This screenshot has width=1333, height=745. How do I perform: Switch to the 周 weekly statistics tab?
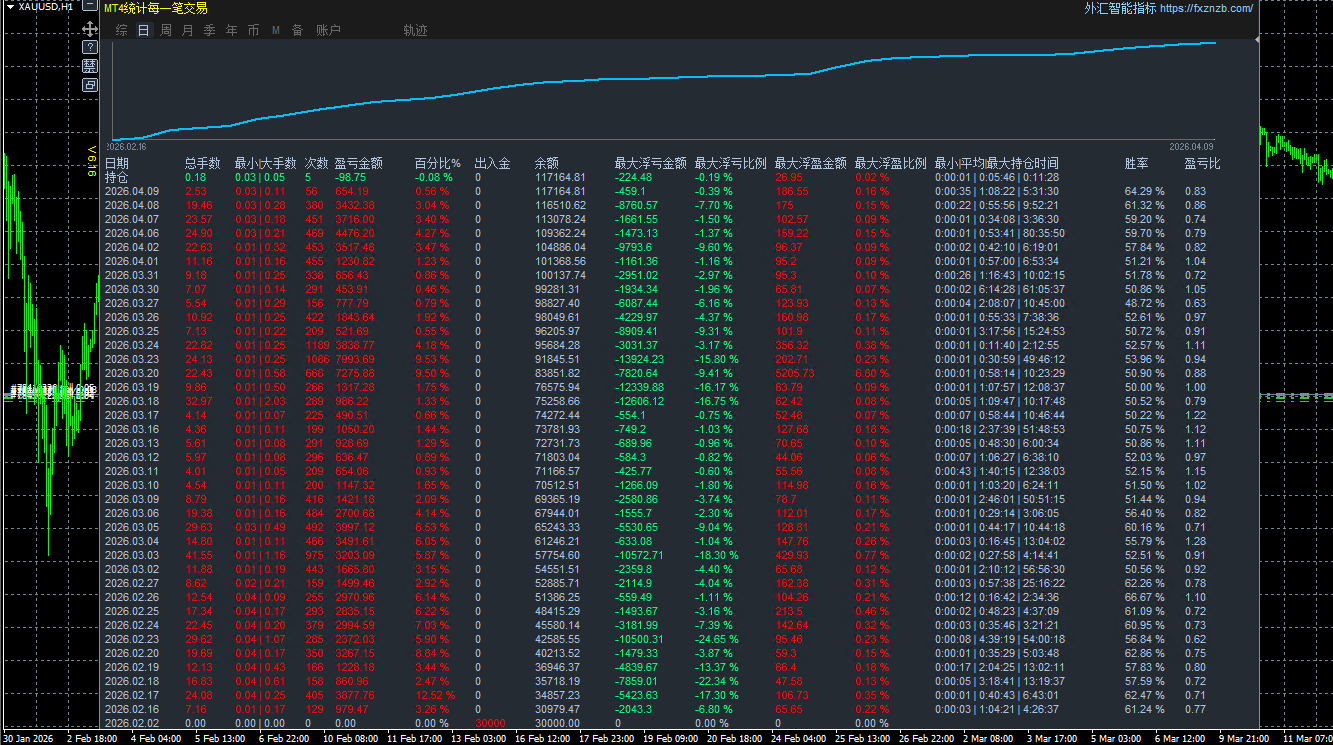pos(165,31)
